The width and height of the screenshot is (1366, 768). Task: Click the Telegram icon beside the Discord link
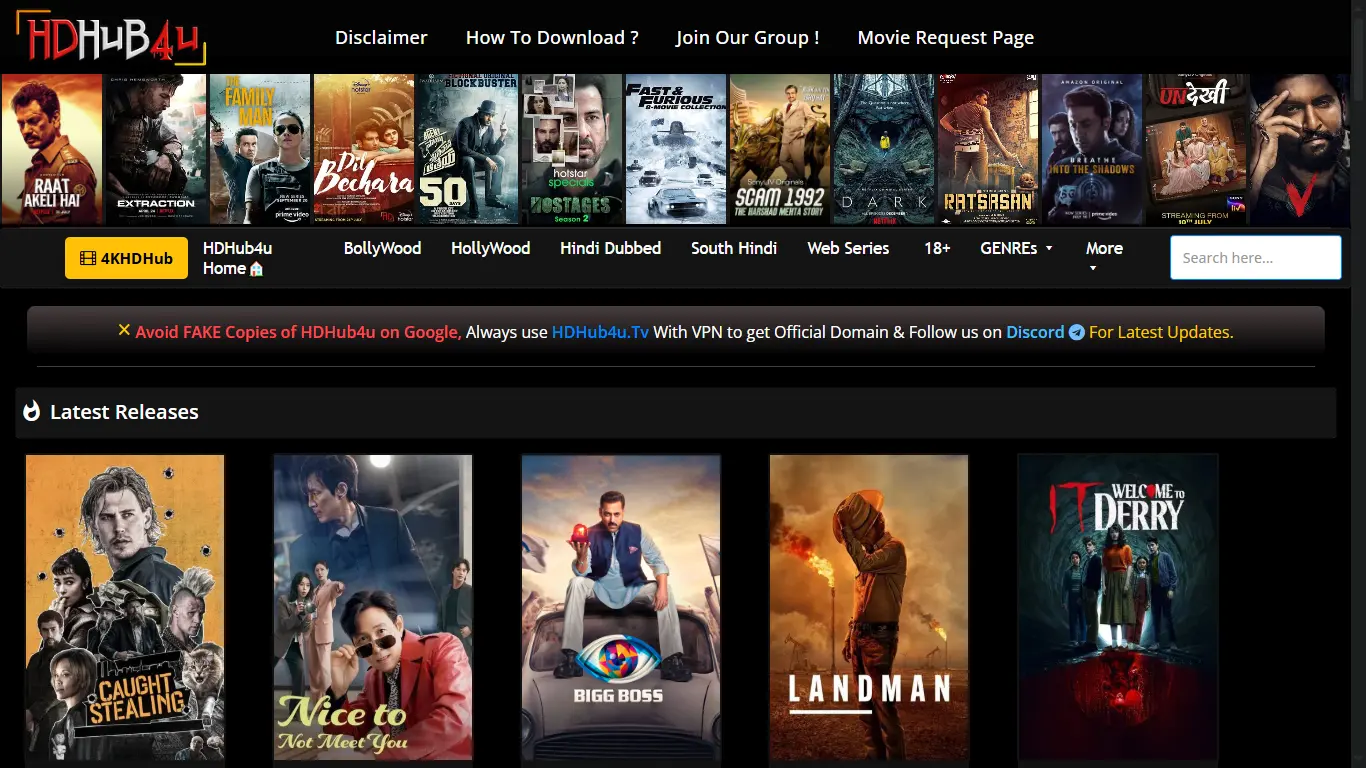click(1077, 331)
